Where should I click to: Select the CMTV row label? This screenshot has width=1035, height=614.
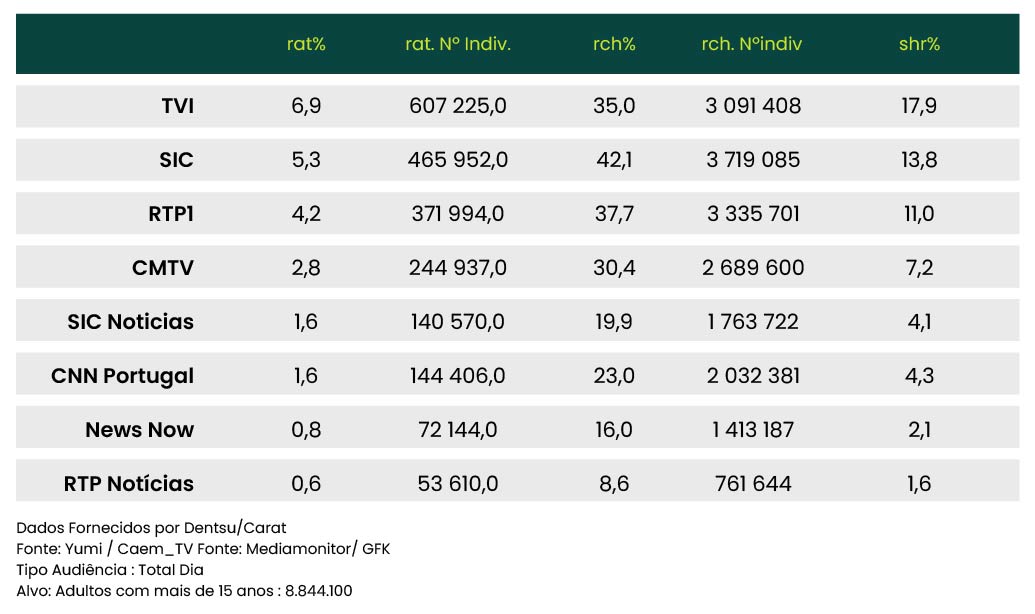tap(163, 268)
